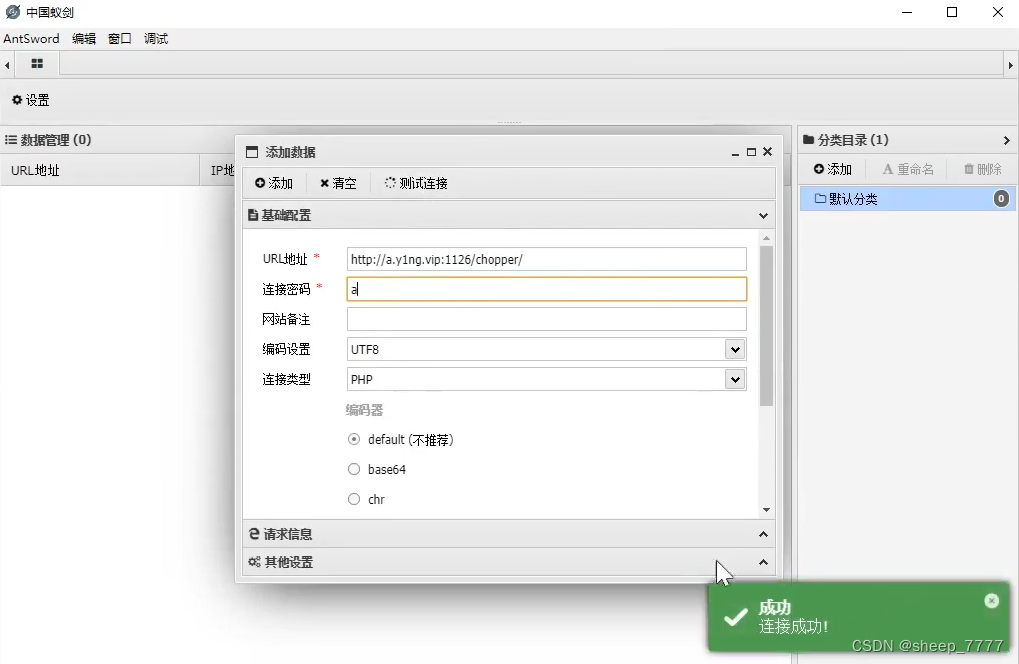The image size is (1019, 664).
Task: Close the 添加数据 dialog
Action: click(767, 151)
